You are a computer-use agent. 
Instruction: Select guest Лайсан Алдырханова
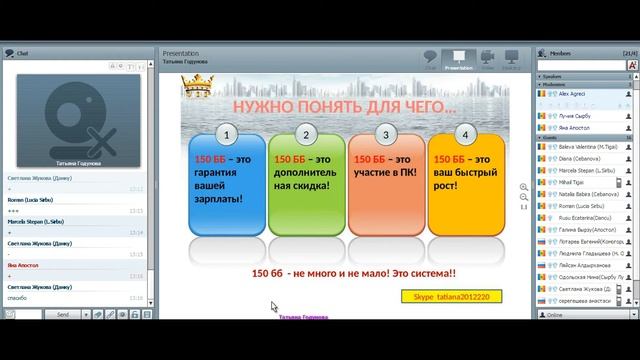(x=584, y=265)
